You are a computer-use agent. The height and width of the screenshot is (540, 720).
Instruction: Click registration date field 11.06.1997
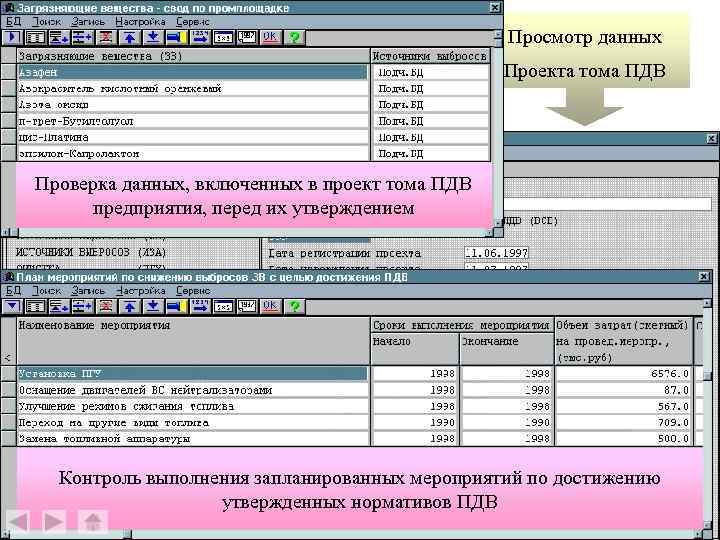[x=496, y=253]
